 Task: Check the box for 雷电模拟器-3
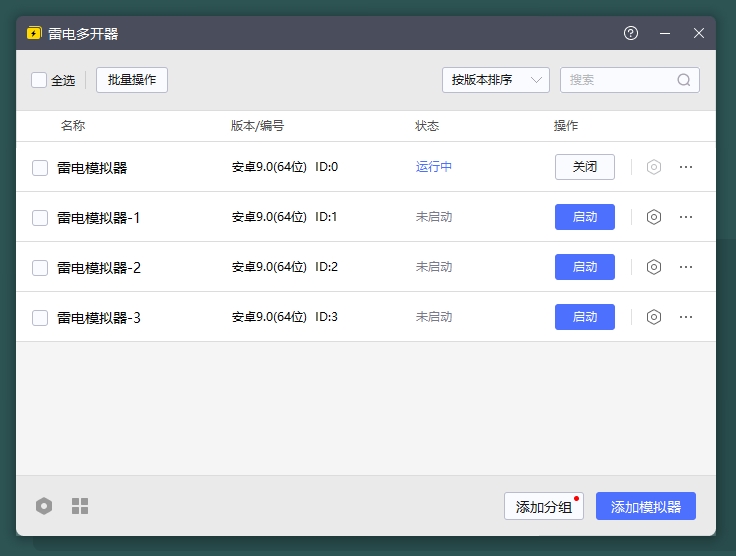40,318
